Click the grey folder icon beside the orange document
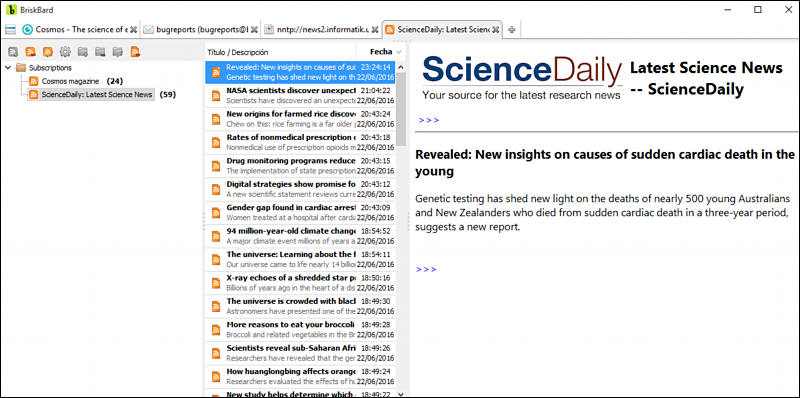Viewport: 800px width, 398px height. coord(118,52)
